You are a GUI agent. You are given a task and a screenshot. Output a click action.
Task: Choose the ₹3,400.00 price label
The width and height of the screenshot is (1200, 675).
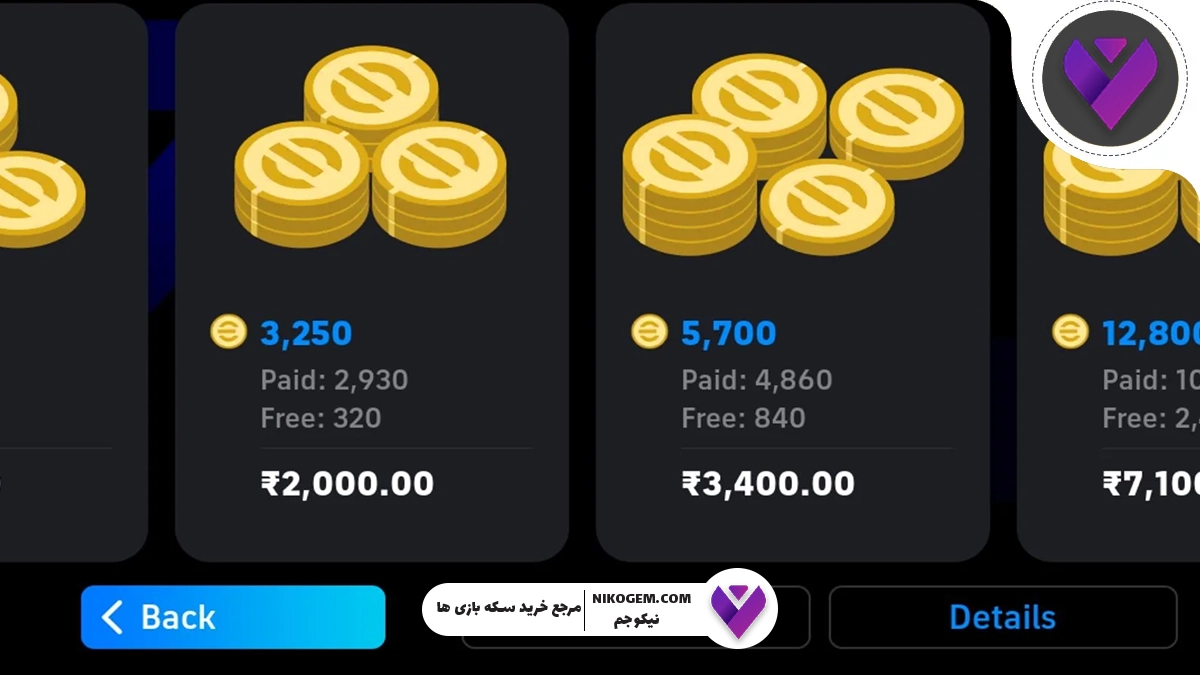[768, 484]
